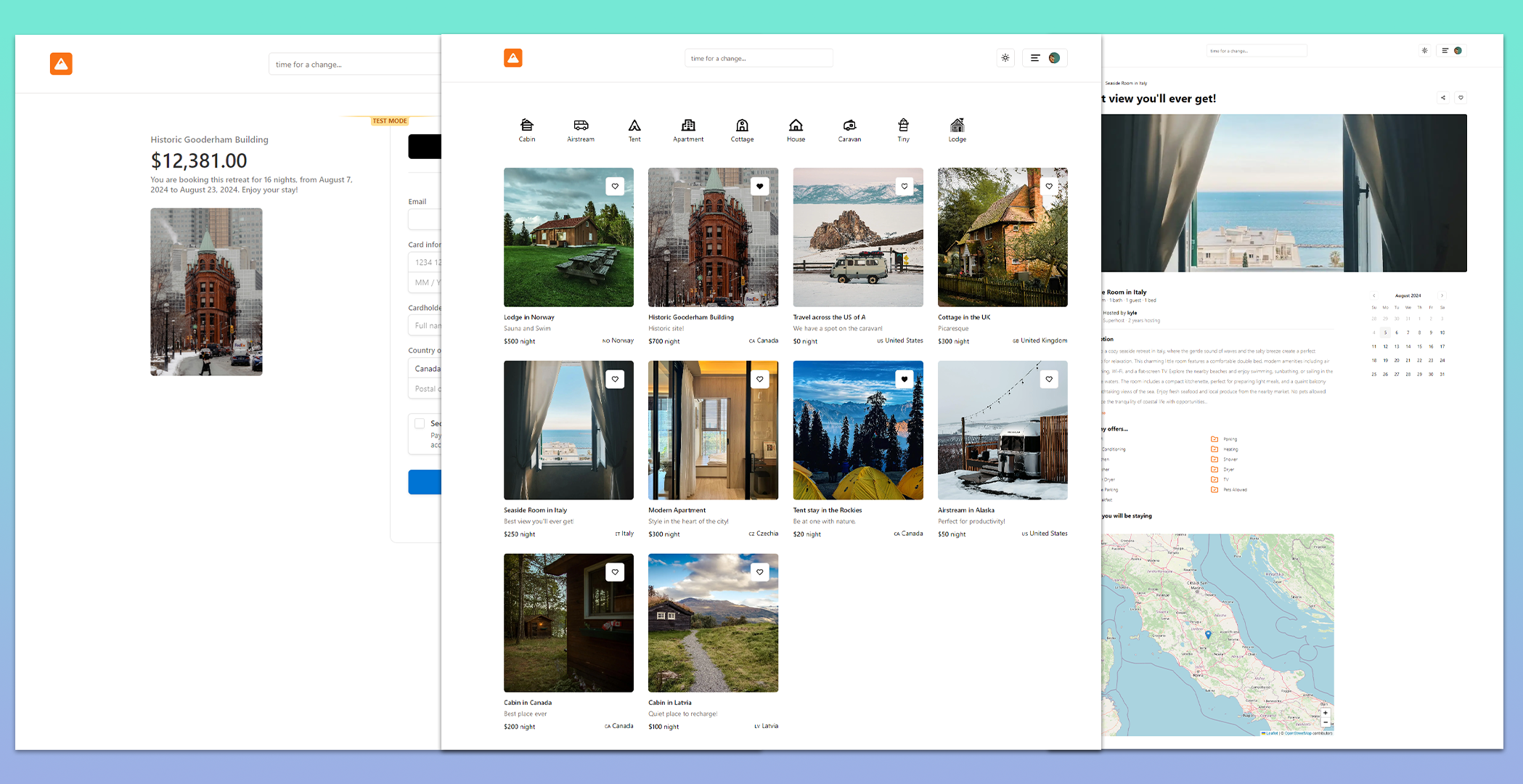
Task: Select the Tiny category icon
Action: [x=903, y=125]
